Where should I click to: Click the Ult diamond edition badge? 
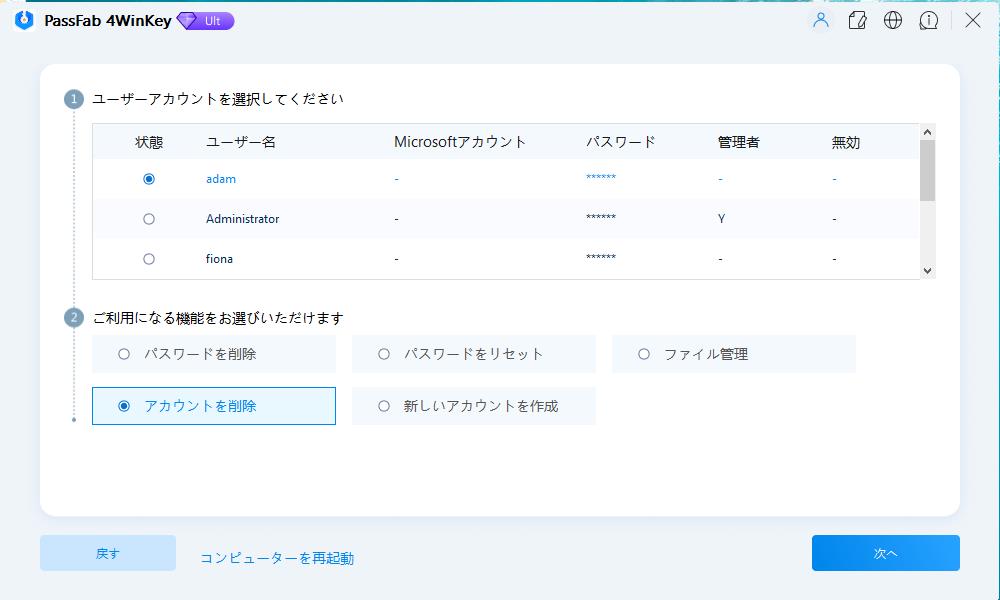pos(205,21)
